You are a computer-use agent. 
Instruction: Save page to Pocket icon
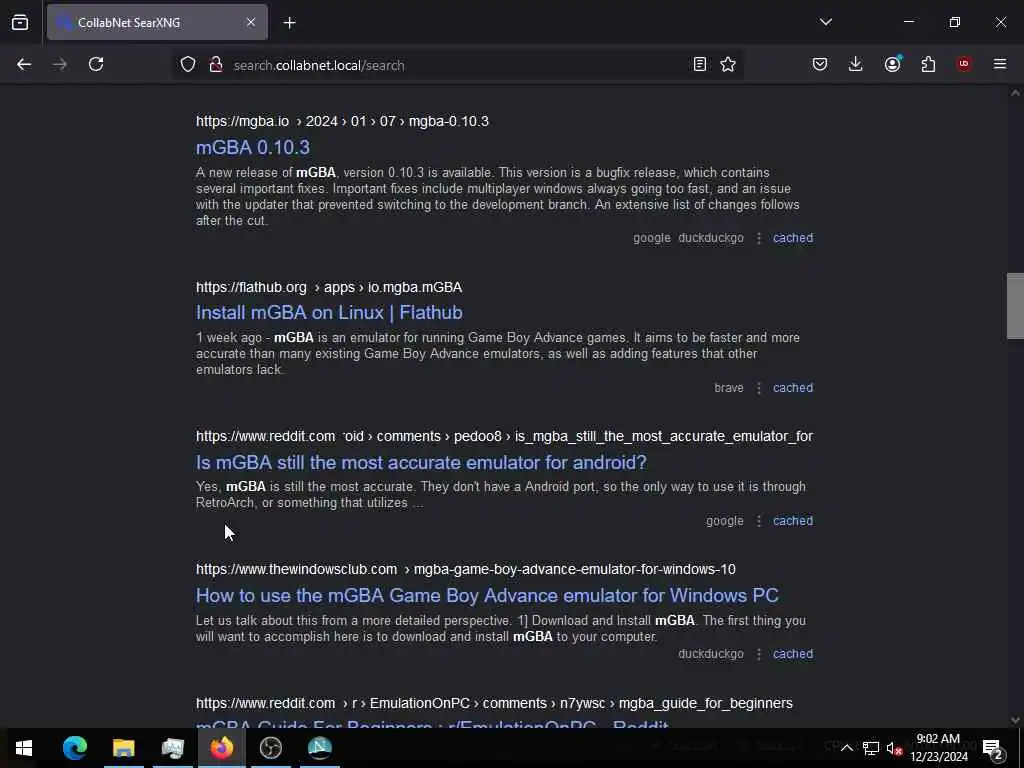click(x=820, y=64)
